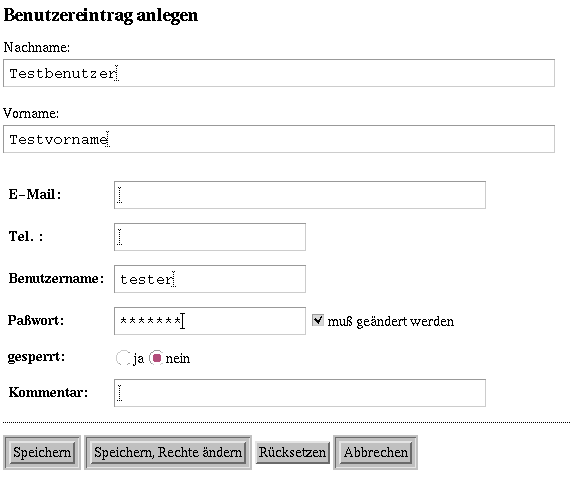This screenshot has height=484, width=570.
Task: Click the 'Paßwort:' field label
Action: tap(36, 321)
